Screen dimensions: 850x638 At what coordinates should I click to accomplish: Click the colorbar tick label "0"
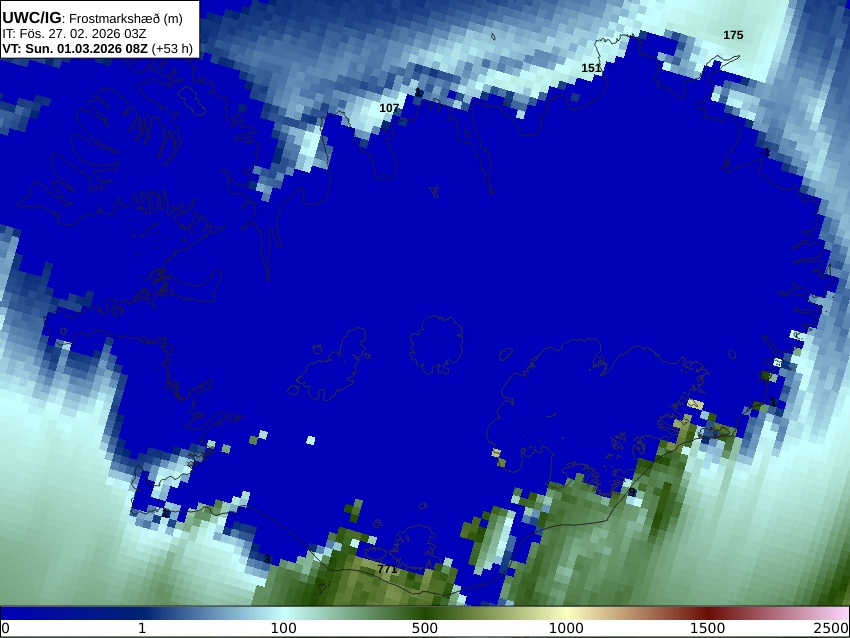5,629
